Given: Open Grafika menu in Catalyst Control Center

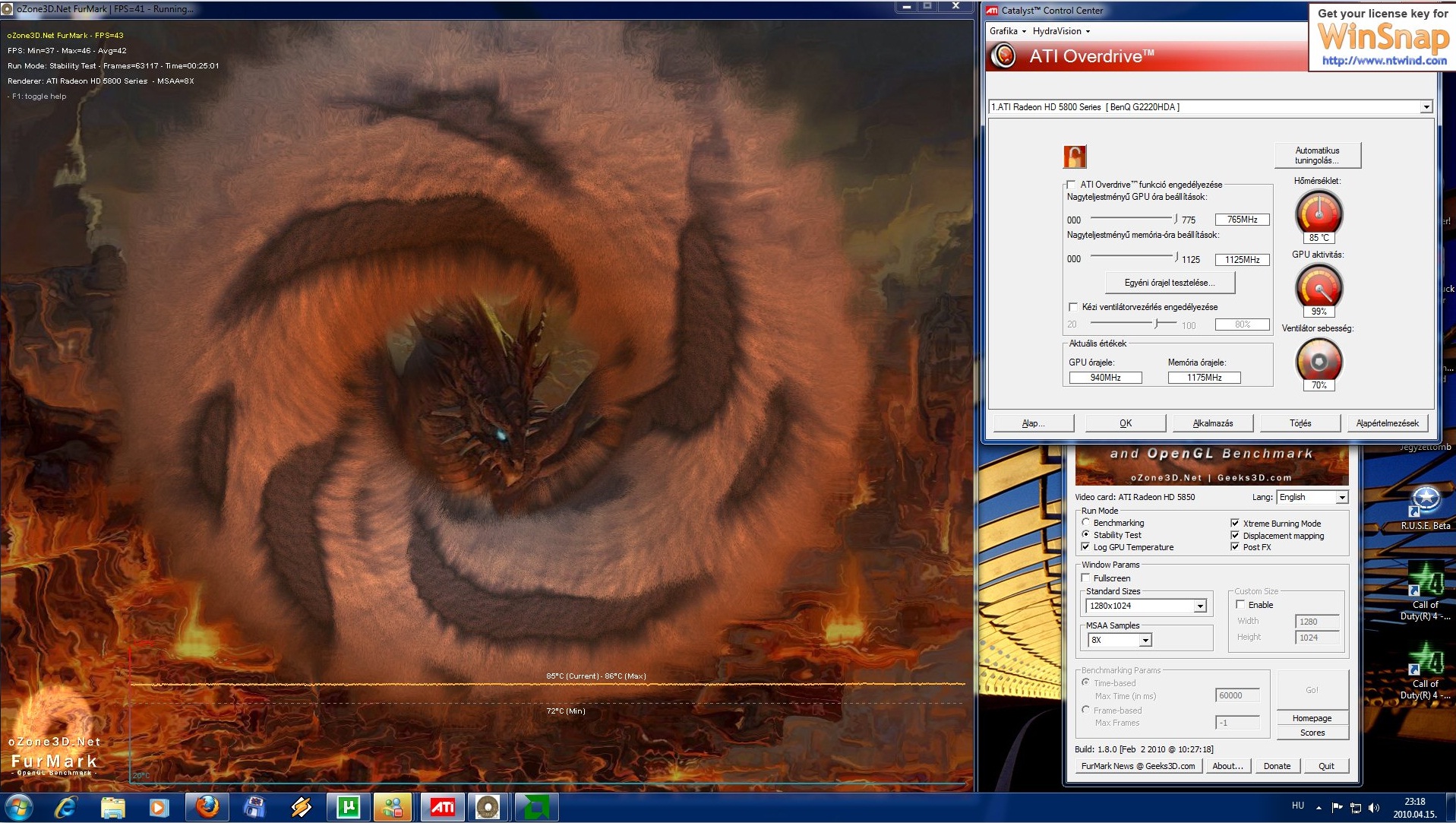Looking at the screenshot, I should pyautogui.click(x=1007, y=31).
